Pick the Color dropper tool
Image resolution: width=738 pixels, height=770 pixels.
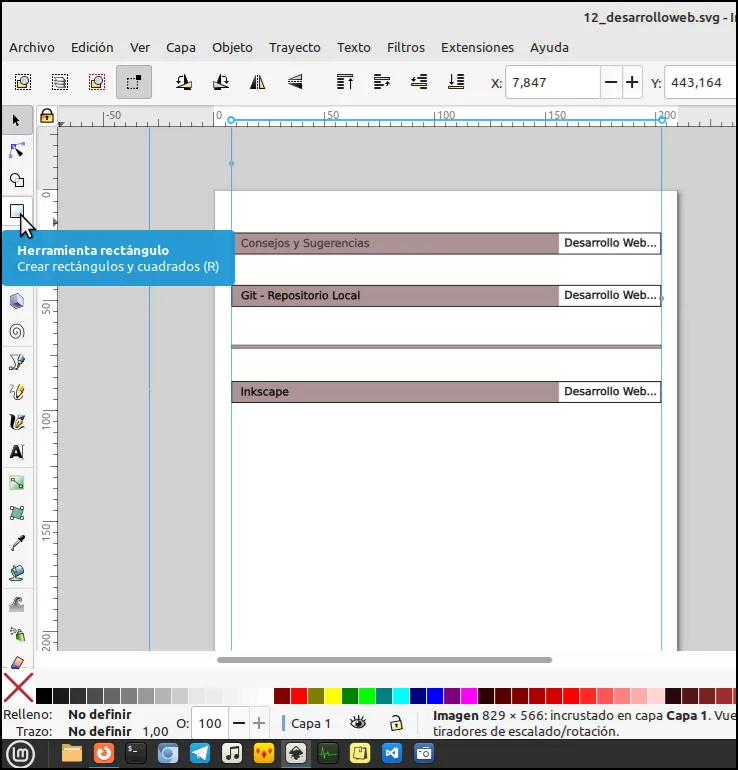pyautogui.click(x=17, y=543)
